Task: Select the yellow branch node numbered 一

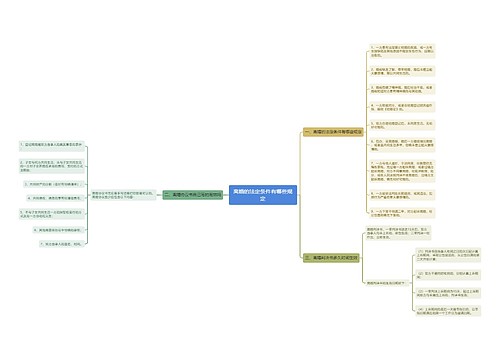Action: pyautogui.click(x=333, y=132)
